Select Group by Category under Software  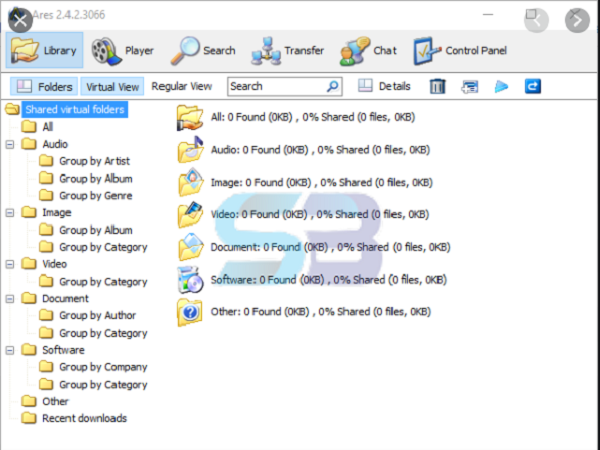[103, 385]
